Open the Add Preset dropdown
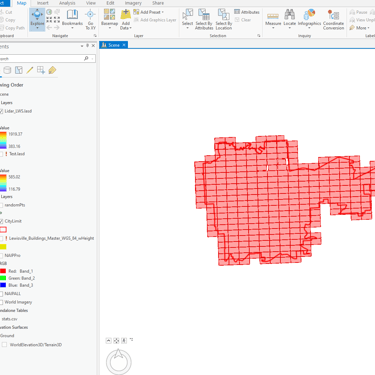Image resolution: width=375 pixels, height=375 pixels. coord(149,12)
